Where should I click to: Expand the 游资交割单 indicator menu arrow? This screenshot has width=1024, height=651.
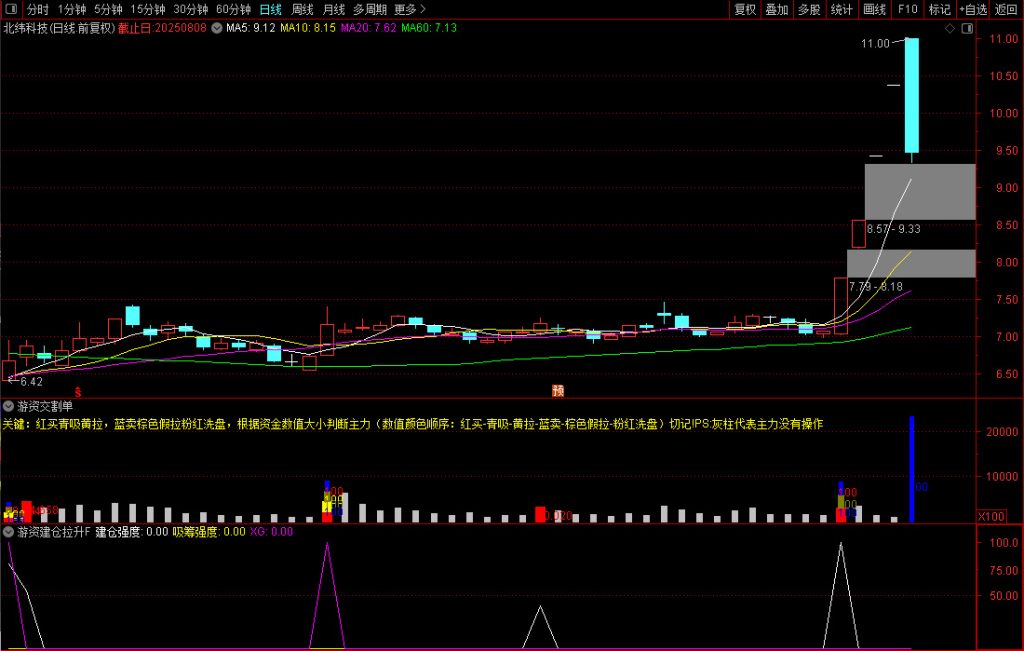[9, 406]
